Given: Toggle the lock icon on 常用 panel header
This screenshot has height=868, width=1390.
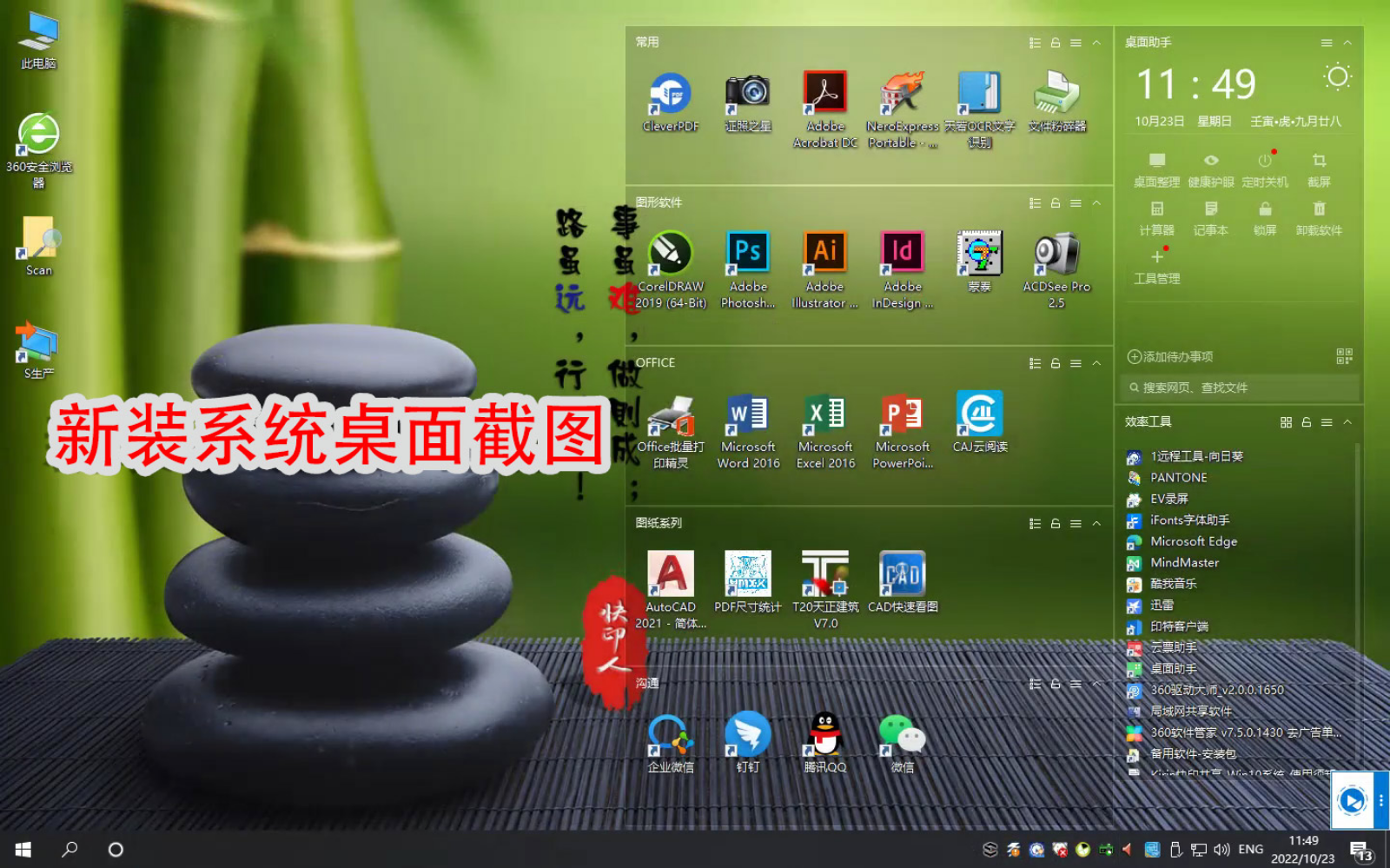Looking at the screenshot, I should 1056,43.
